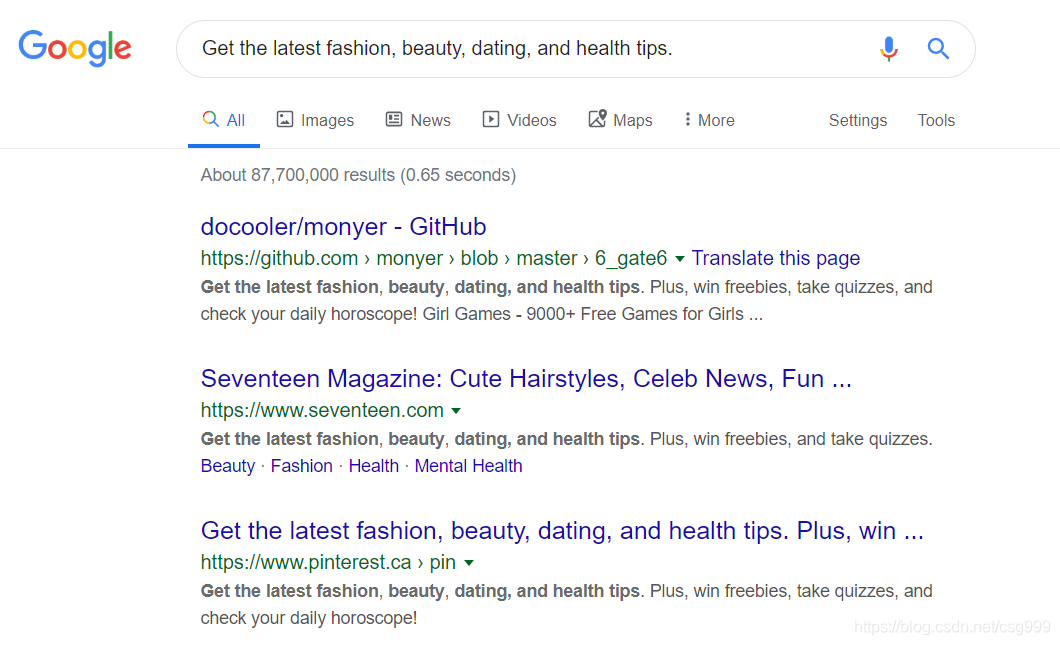The image size is (1060, 645).
Task: Click the Videos tab play icon
Action: [491, 120]
